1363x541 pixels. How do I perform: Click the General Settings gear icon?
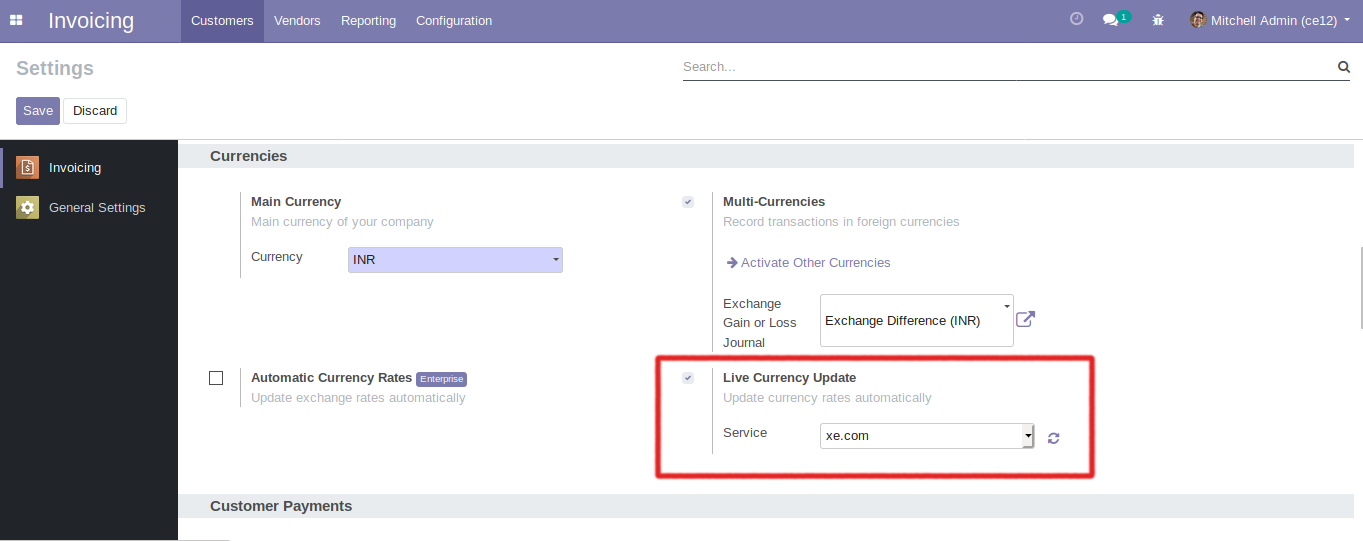tap(27, 208)
